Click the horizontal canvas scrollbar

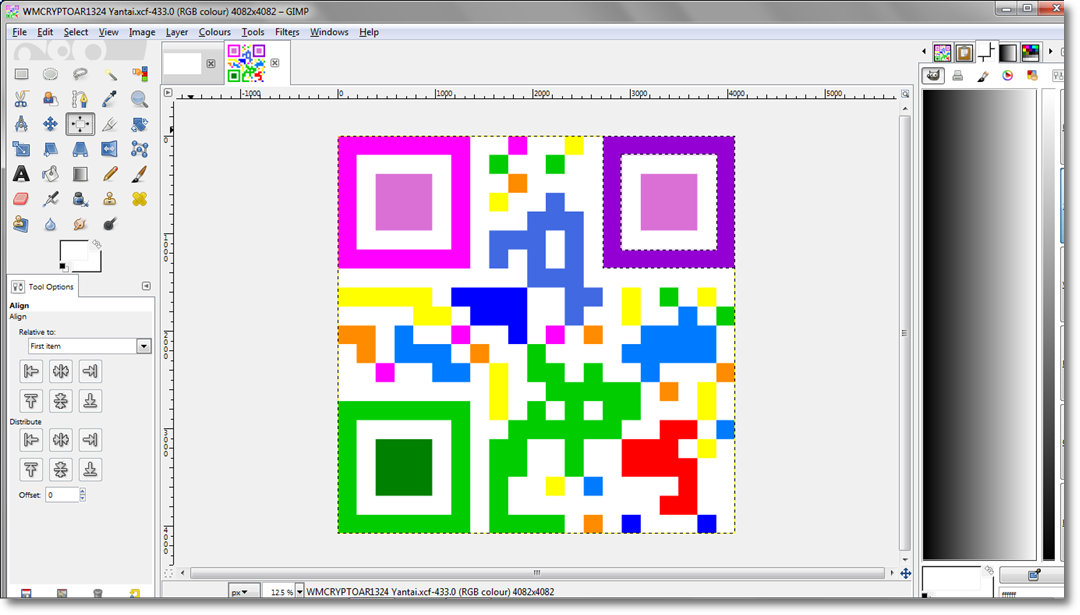coord(537,573)
